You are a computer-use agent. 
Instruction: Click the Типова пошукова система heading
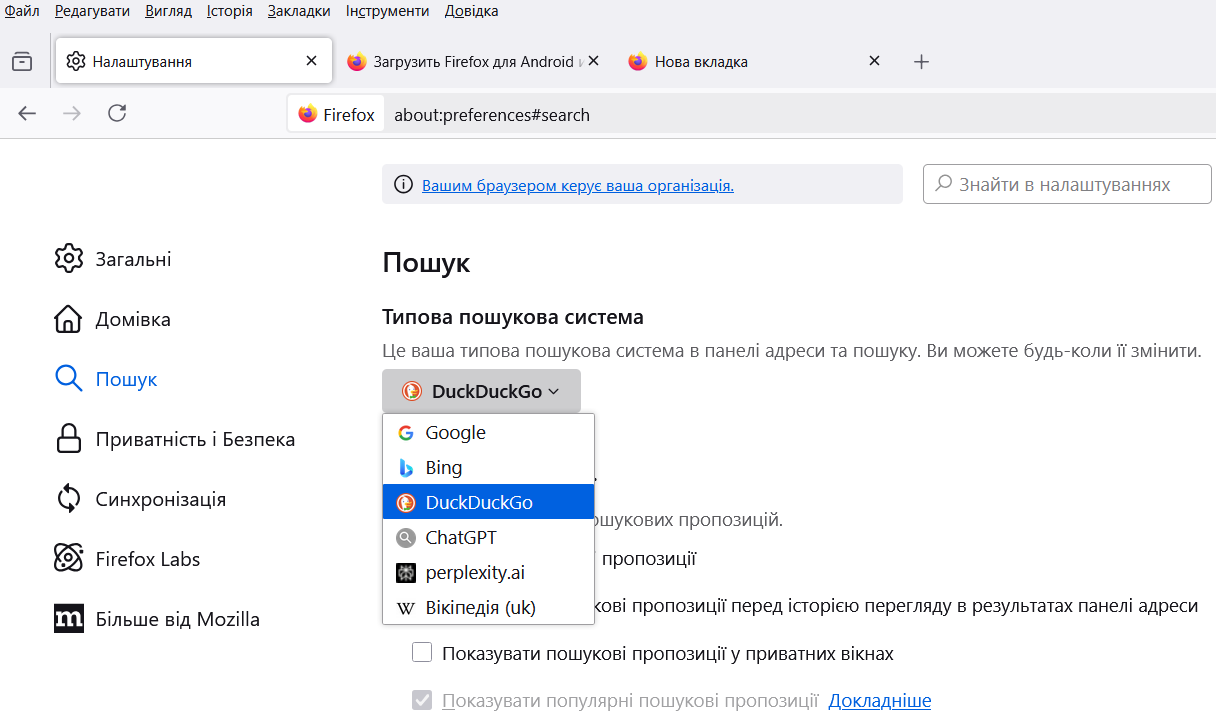coord(513,317)
